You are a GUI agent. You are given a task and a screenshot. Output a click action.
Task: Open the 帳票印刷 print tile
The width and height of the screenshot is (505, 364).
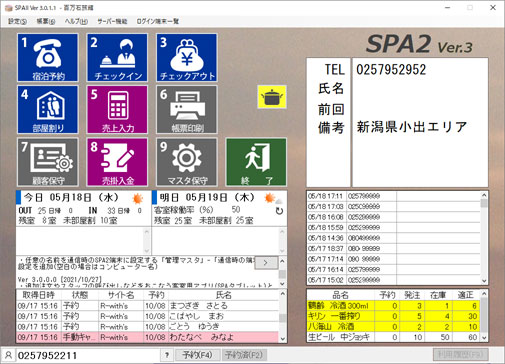pos(187,110)
